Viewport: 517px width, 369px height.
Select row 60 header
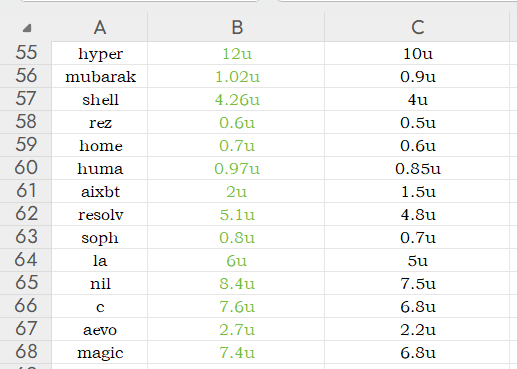tap(26, 168)
